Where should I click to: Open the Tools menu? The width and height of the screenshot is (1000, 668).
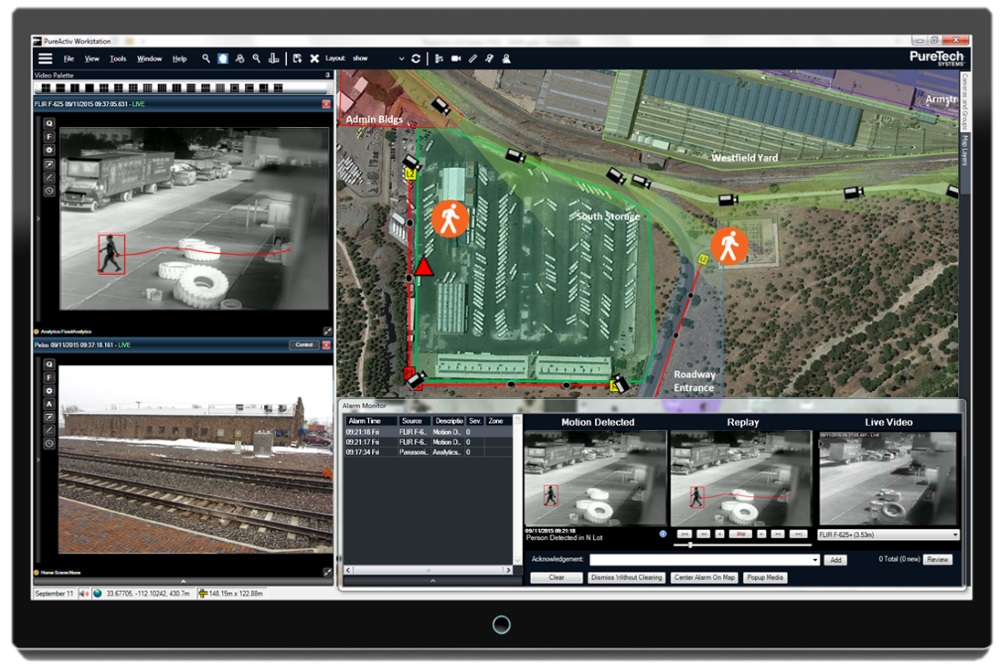[116, 58]
